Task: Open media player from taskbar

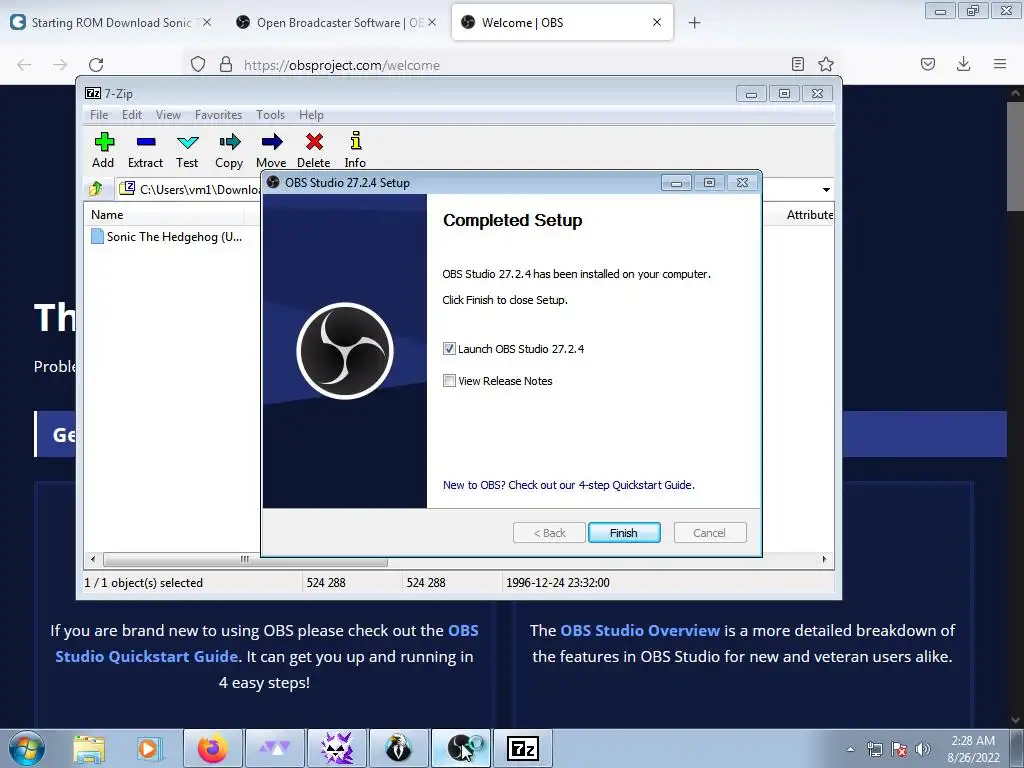Action: [x=148, y=748]
